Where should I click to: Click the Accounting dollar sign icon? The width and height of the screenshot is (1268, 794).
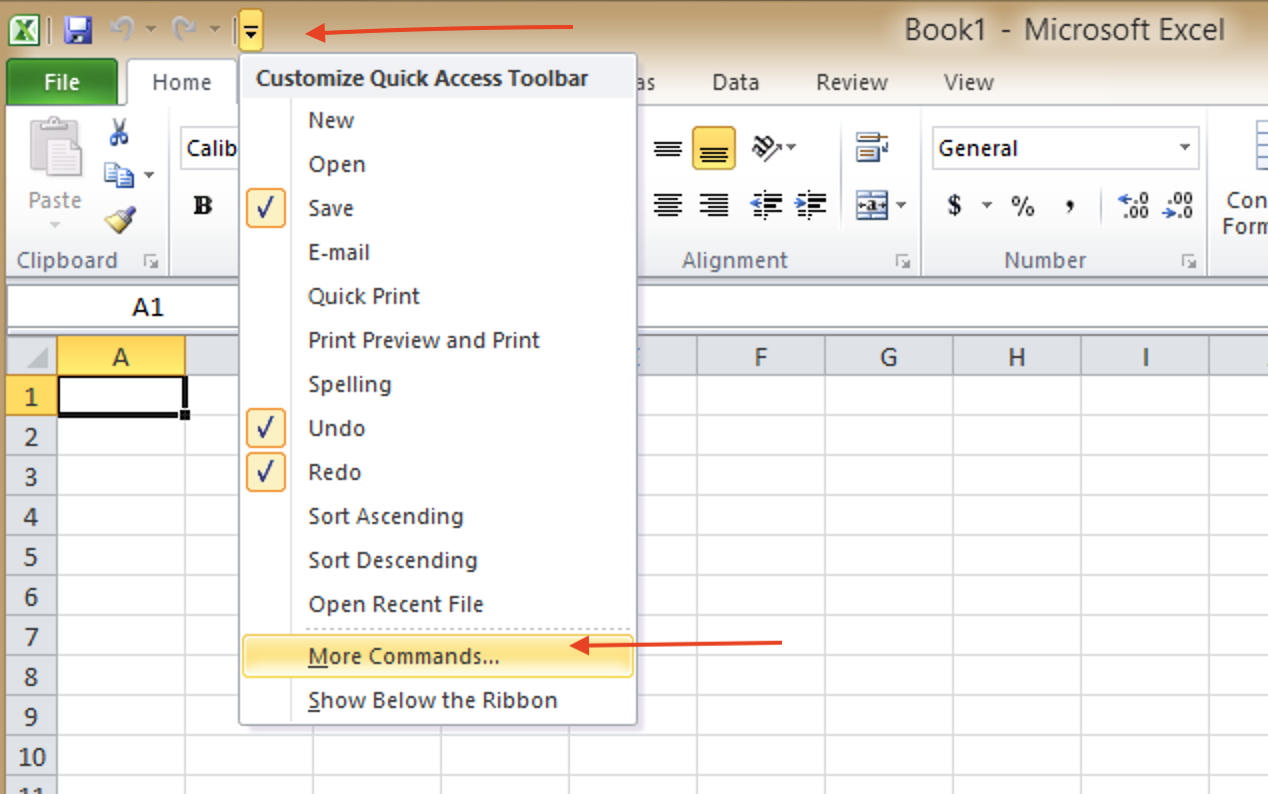pyautogui.click(x=955, y=206)
